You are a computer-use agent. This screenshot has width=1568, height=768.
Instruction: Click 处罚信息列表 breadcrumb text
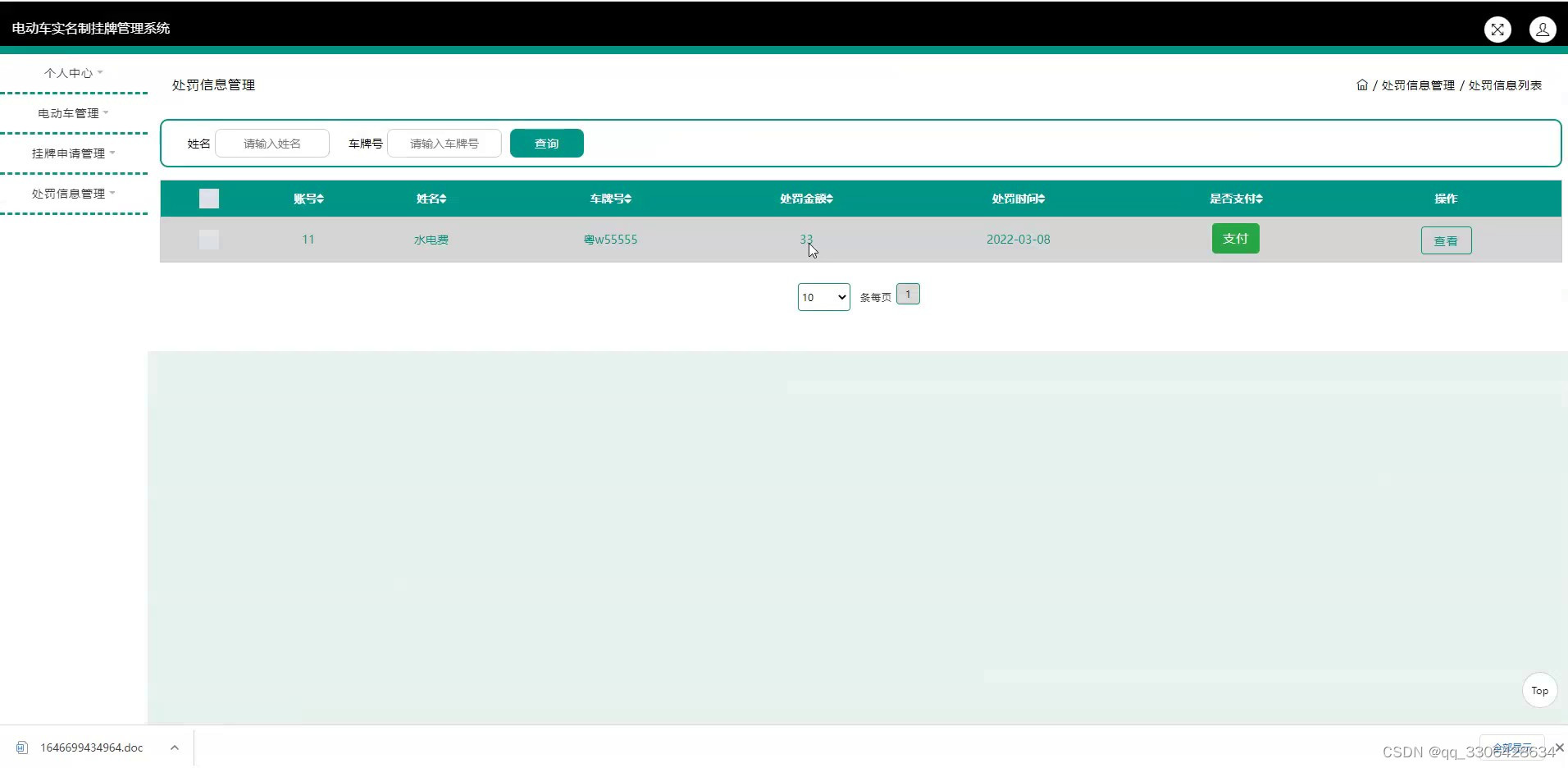[1505, 85]
